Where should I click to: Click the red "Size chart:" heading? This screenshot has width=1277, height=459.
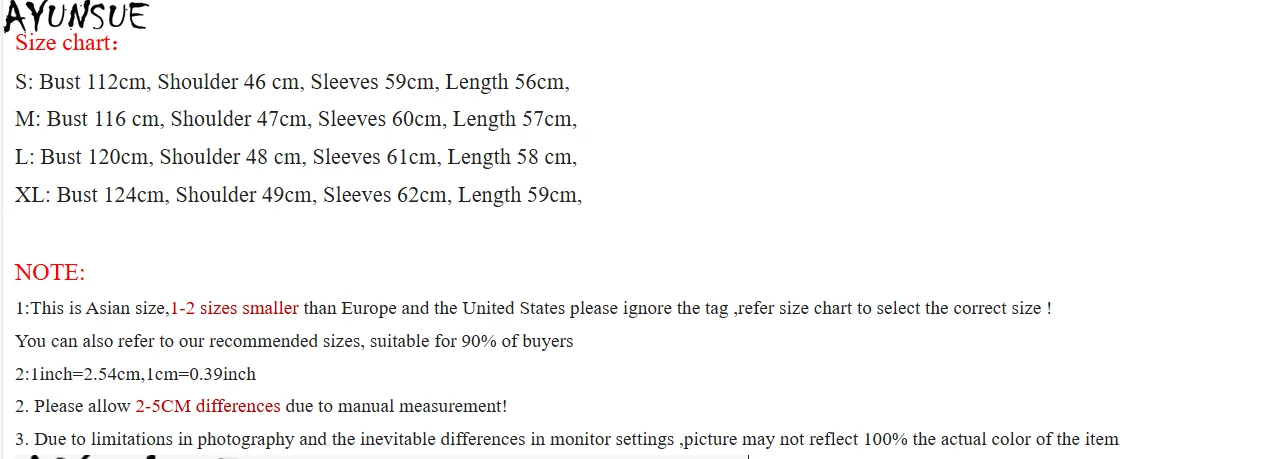67,44
